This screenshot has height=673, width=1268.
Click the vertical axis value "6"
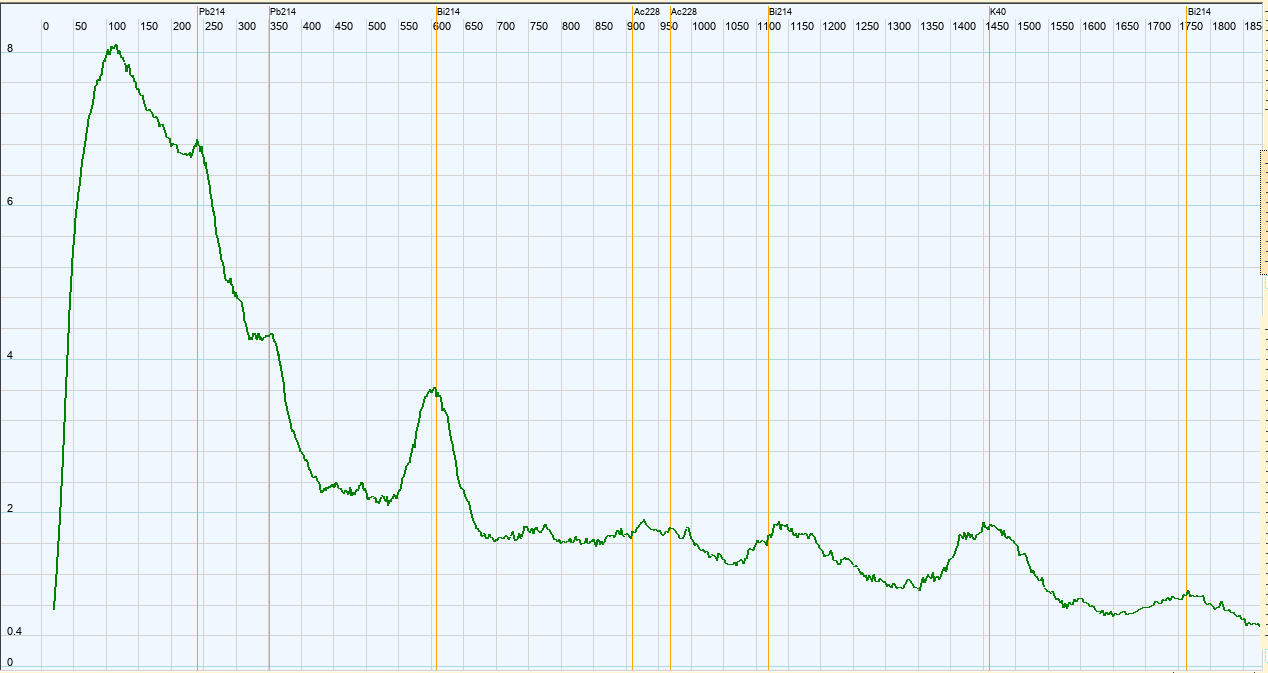(10, 202)
